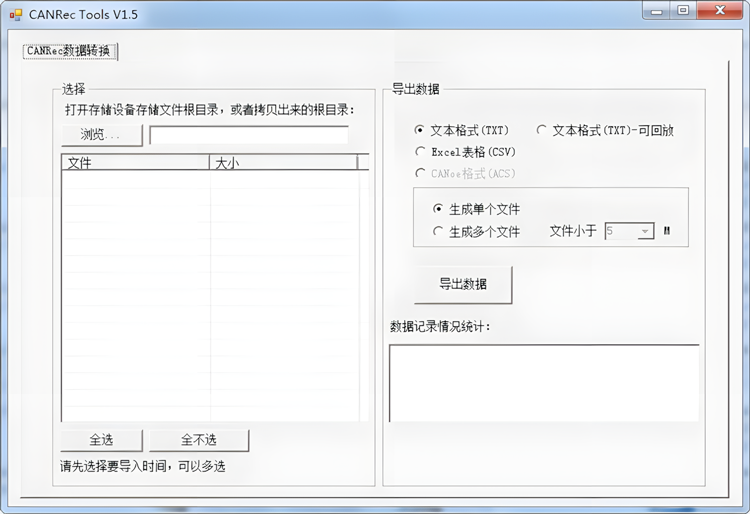Select the 文本格式(TXT)-可回放 radio option
The width and height of the screenshot is (750, 514).
point(542,130)
